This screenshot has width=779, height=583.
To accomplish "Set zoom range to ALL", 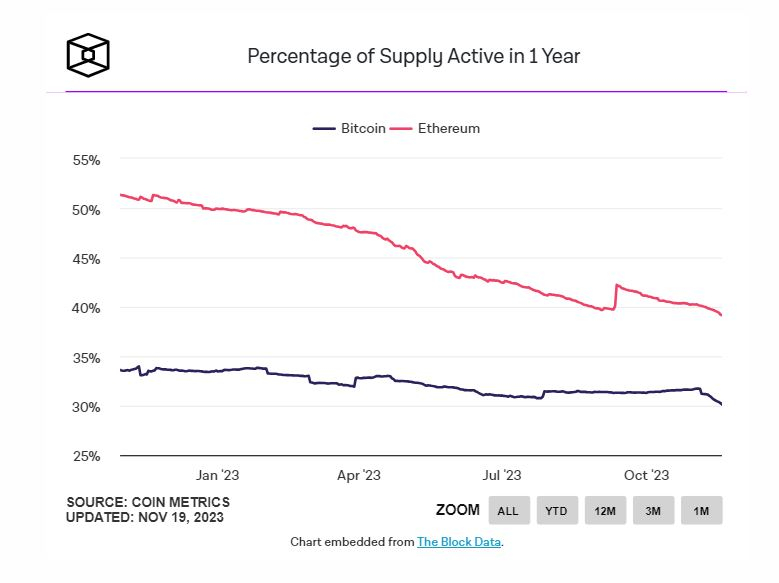I will (x=508, y=510).
